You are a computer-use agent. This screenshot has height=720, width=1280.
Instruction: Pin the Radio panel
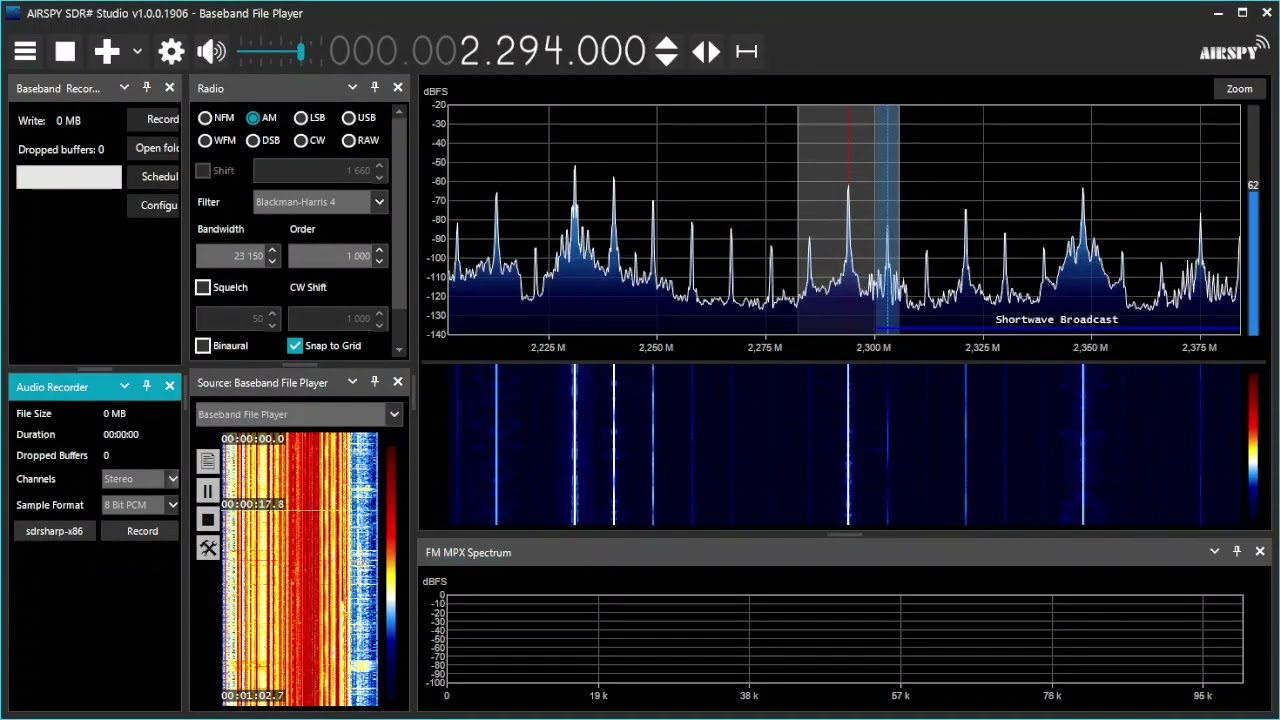point(375,88)
